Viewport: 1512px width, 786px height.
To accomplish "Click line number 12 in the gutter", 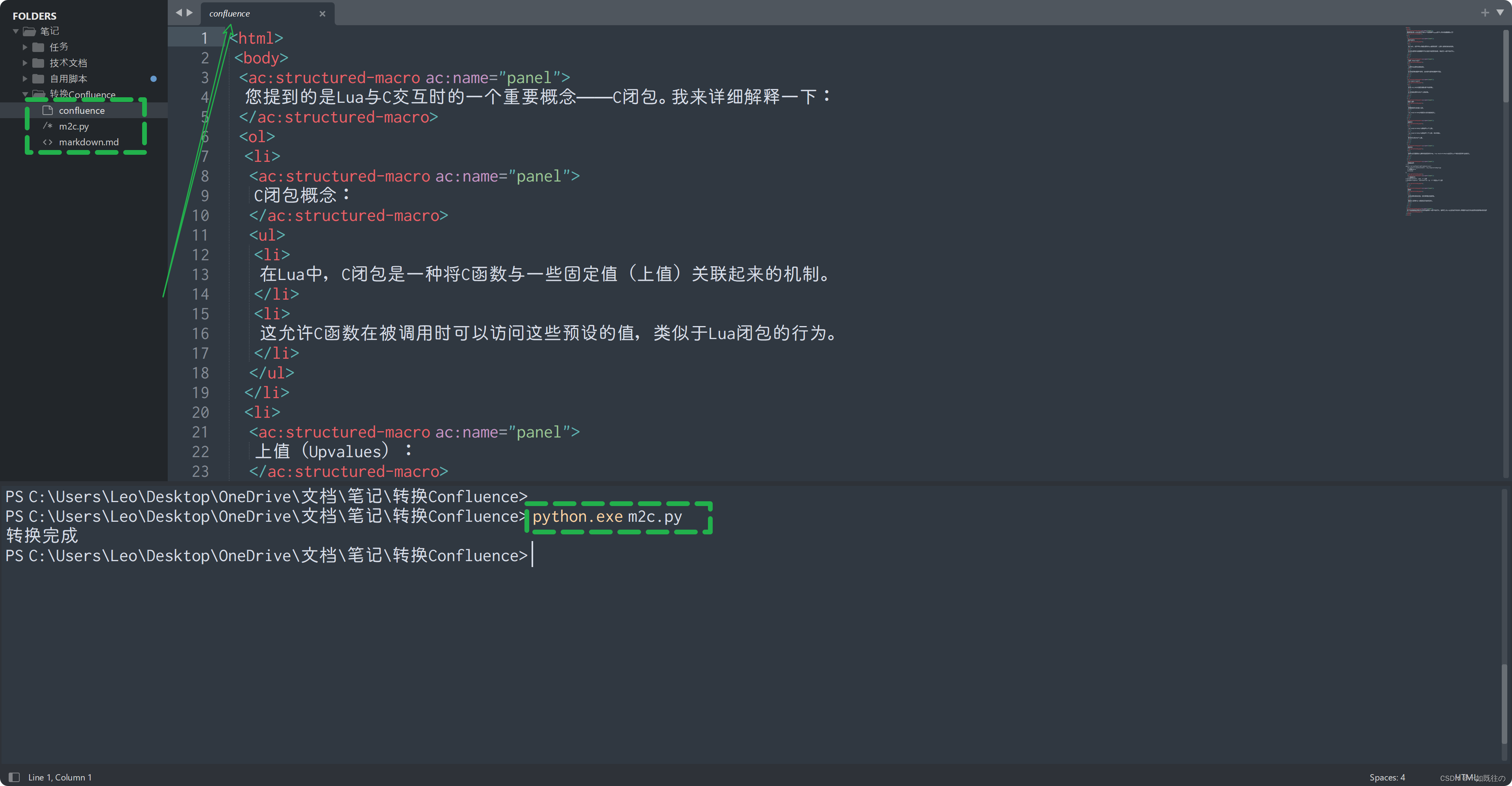I will [x=200, y=255].
